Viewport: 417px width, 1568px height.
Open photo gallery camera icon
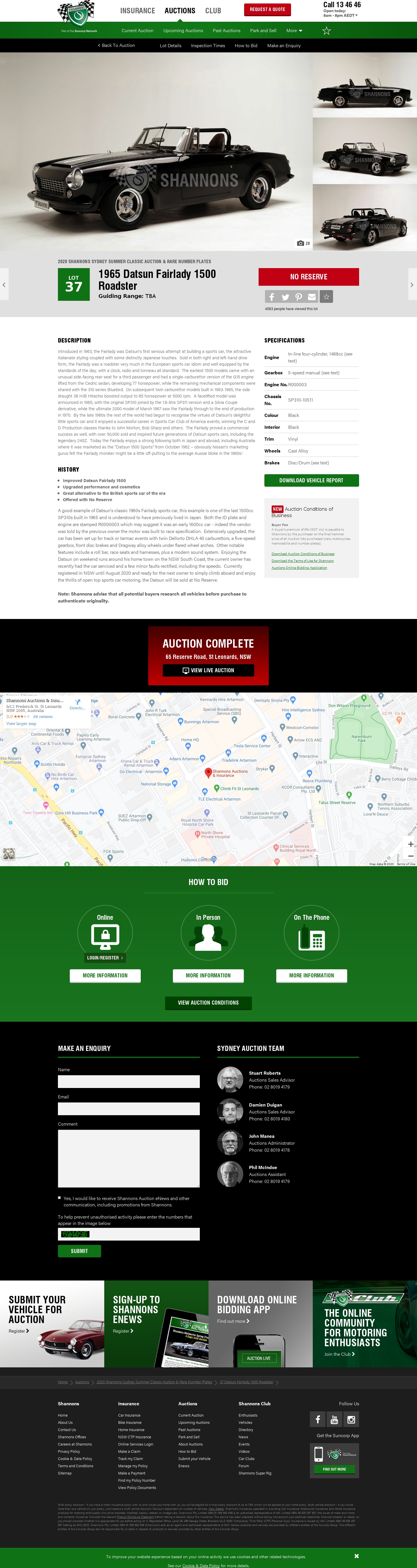(x=303, y=243)
